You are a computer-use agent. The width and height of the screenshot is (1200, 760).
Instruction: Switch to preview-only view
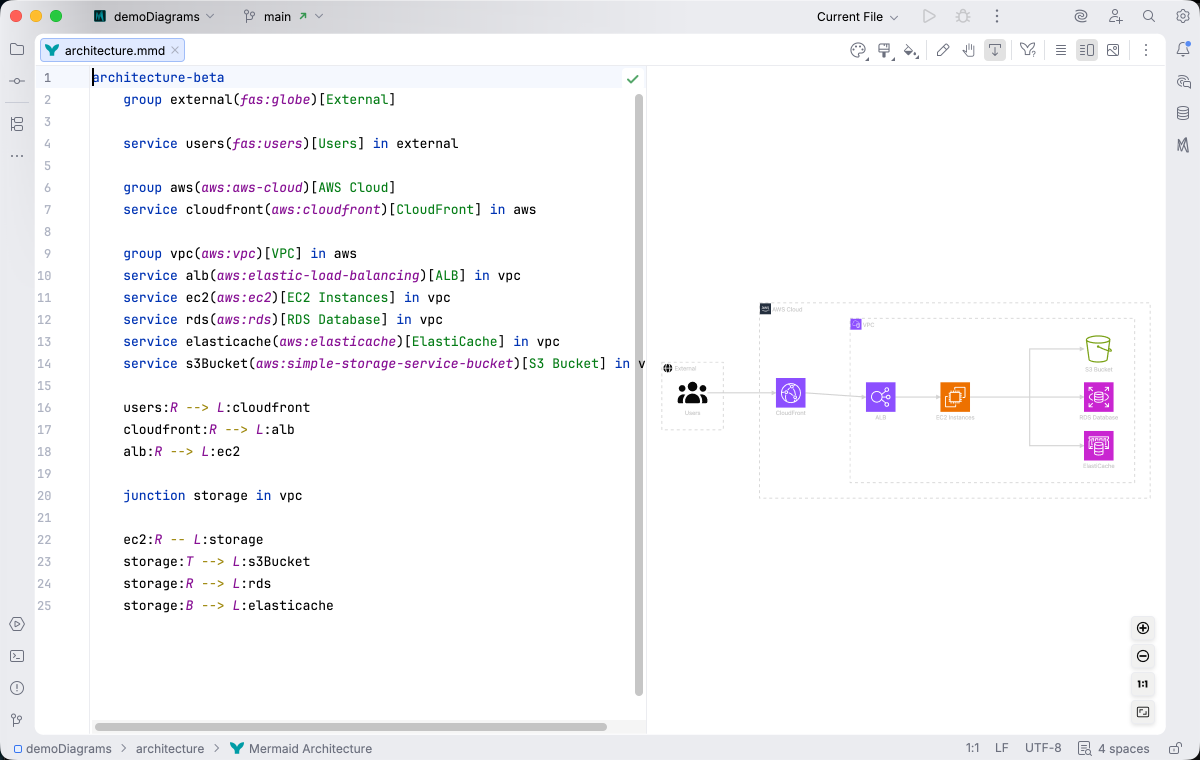point(1113,50)
